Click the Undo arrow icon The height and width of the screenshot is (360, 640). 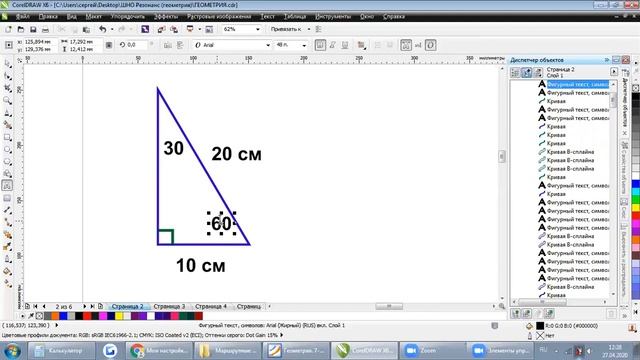click(102, 29)
